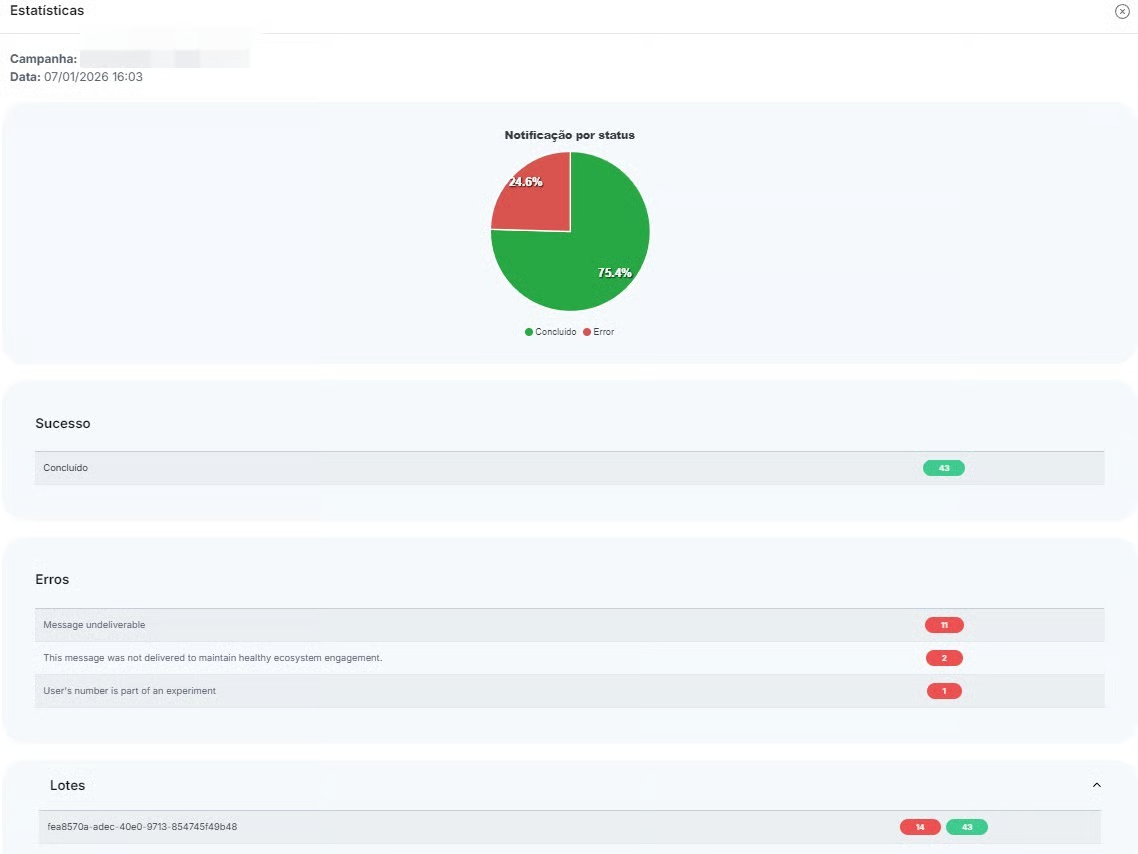Image resolution: width=1138 pixels, height=854 pixels.
Task: Click the green 43 badge in Lotes row
Action: click(x=966, y=827)
